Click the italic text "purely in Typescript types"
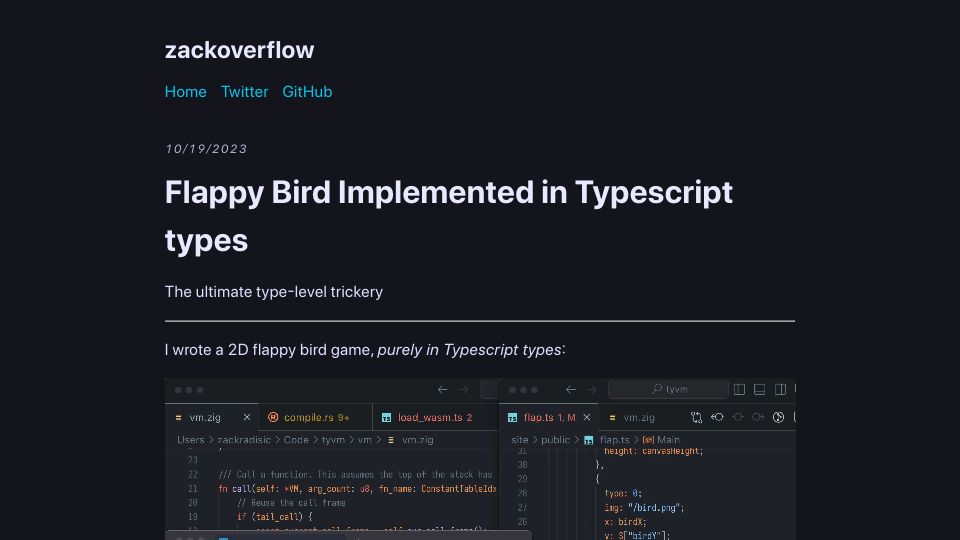 pos(469,350)
